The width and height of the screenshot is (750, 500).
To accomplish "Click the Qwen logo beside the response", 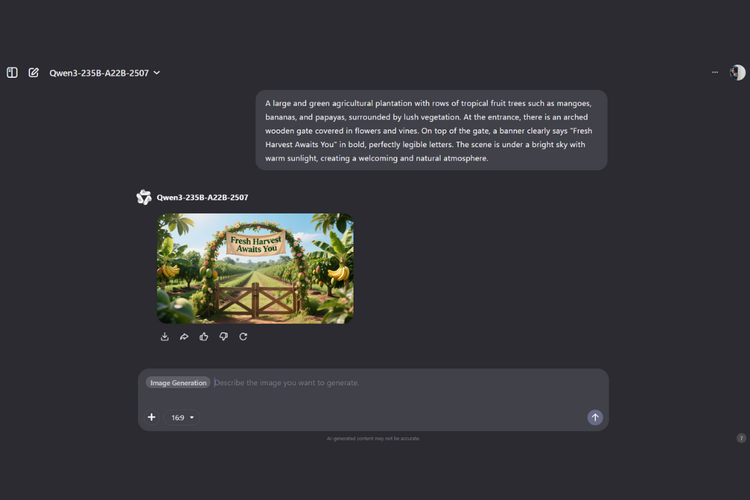I will click(143, 197).
